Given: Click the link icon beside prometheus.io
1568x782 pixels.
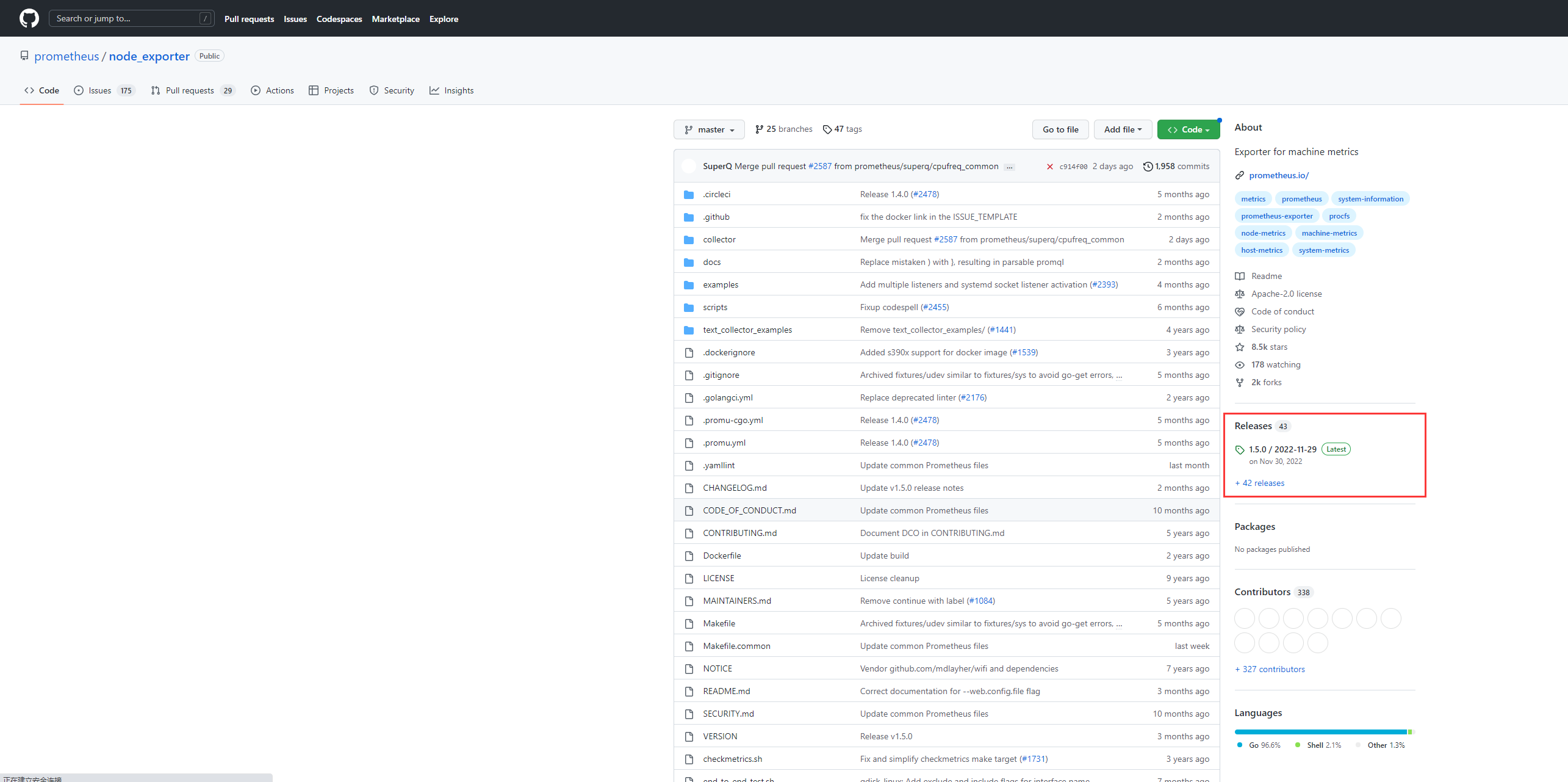Looking at the screenshot, I should [1239, 175].
